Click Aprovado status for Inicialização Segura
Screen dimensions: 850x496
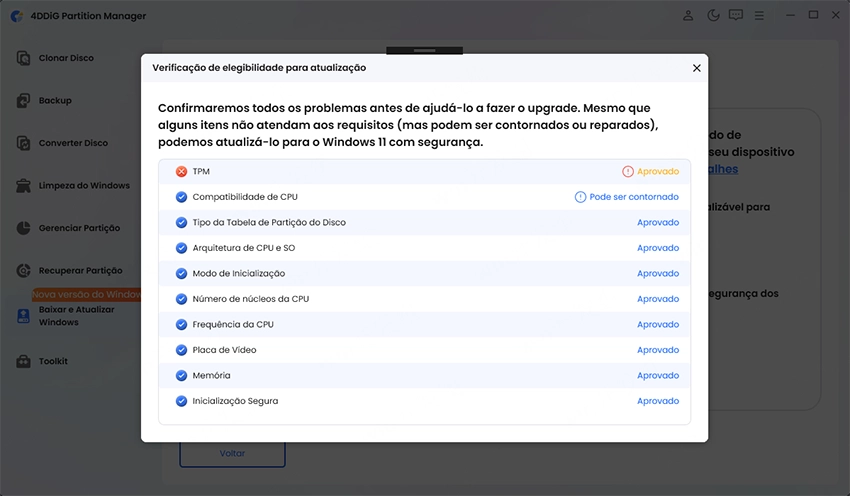[658, 401]
